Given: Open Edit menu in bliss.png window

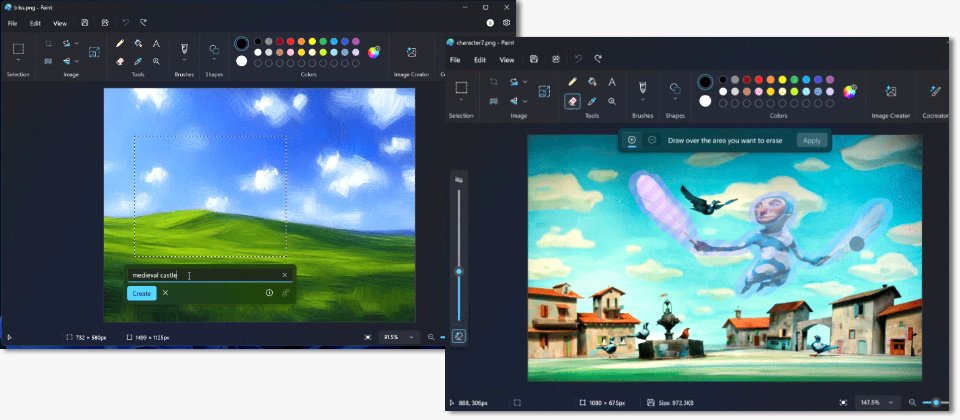Looking at the screenshot, I should tap(36, 23).
